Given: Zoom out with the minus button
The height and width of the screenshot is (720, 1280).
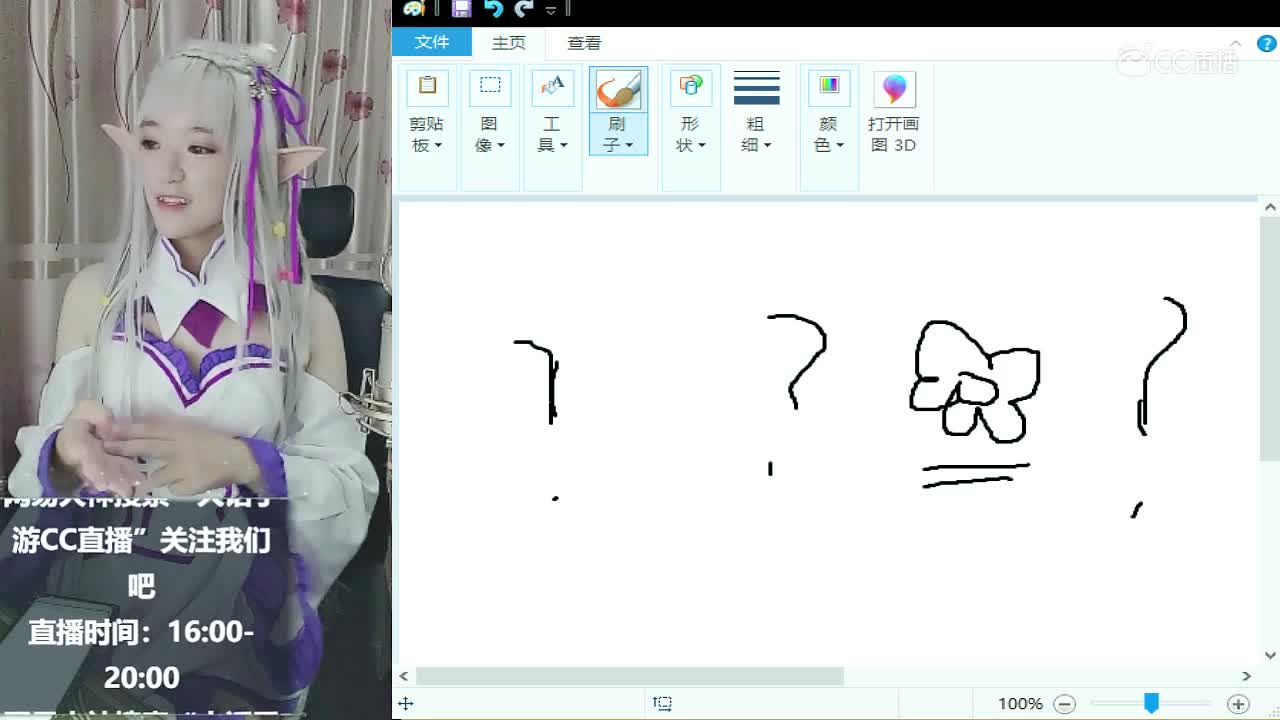Looking at the screenshot, I should 1065,704.
